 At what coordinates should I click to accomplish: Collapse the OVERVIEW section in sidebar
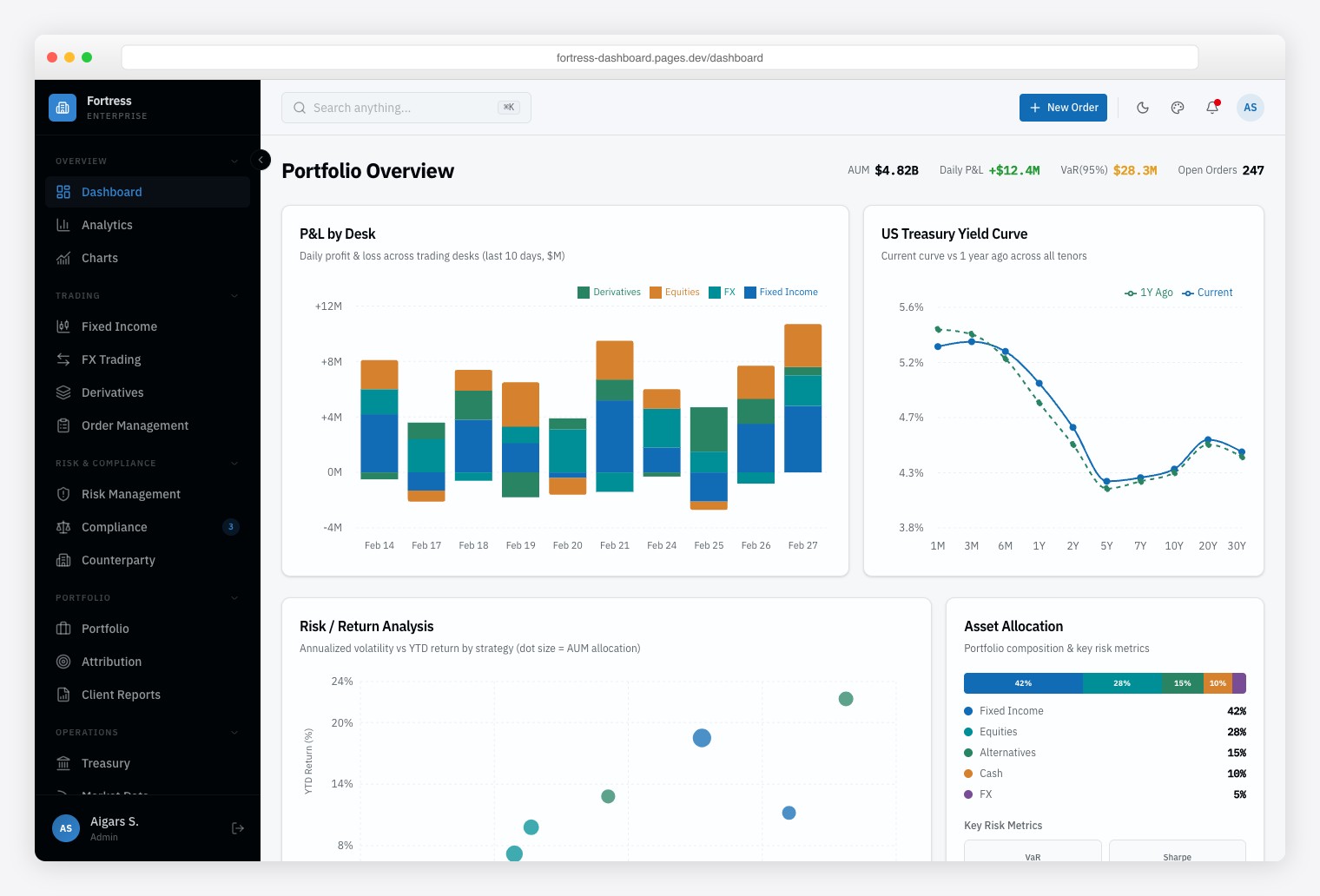tap(234, 161)
